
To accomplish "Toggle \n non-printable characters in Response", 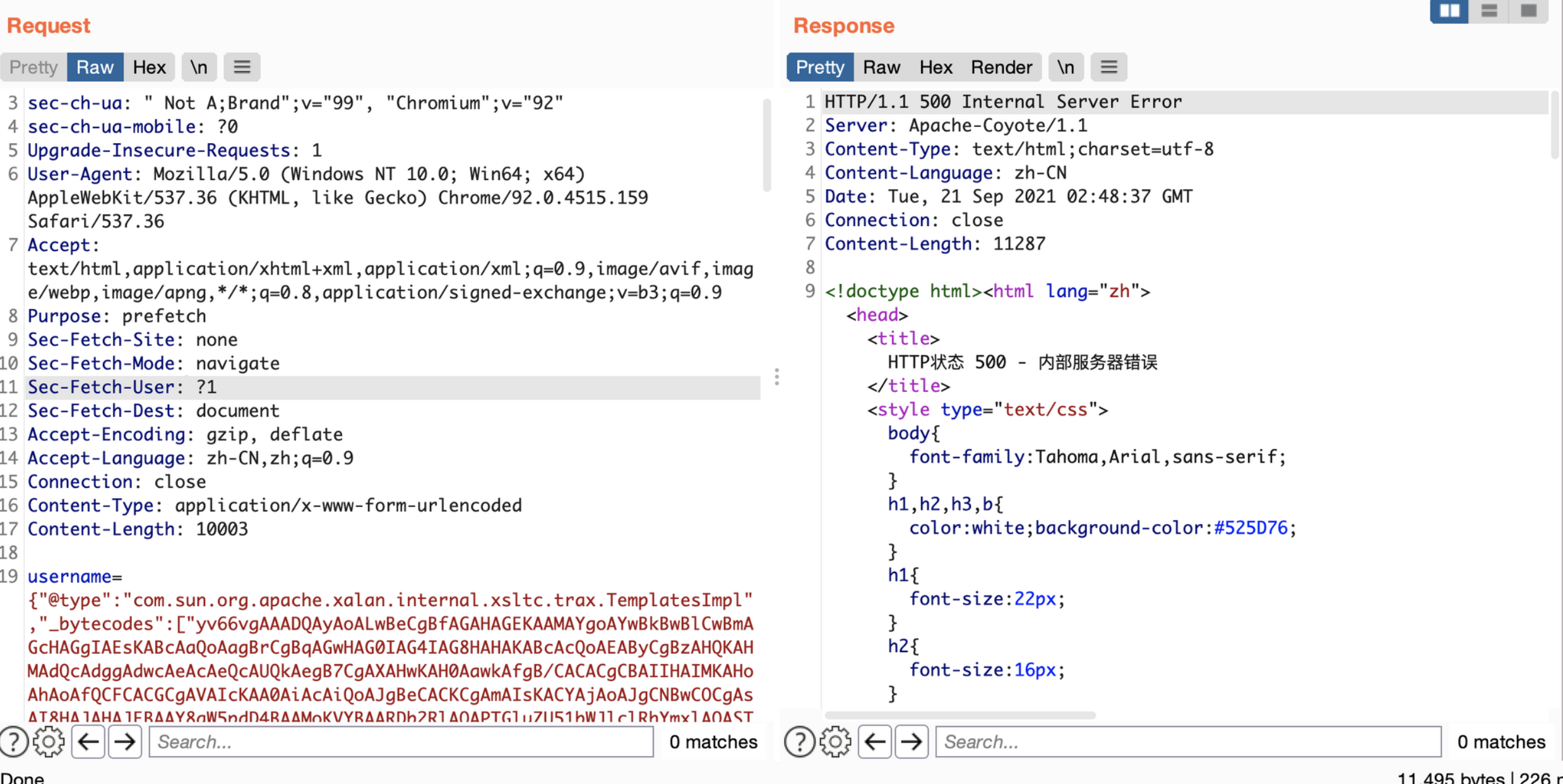I will (x=1066, y=67).
